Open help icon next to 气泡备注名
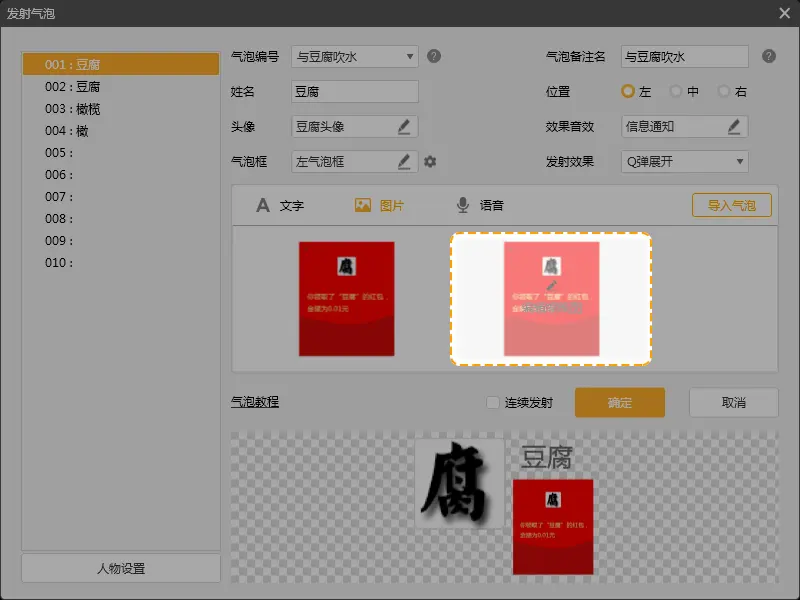Image resolution: width=800 pixels, height=600 pixels. [768, 57]
